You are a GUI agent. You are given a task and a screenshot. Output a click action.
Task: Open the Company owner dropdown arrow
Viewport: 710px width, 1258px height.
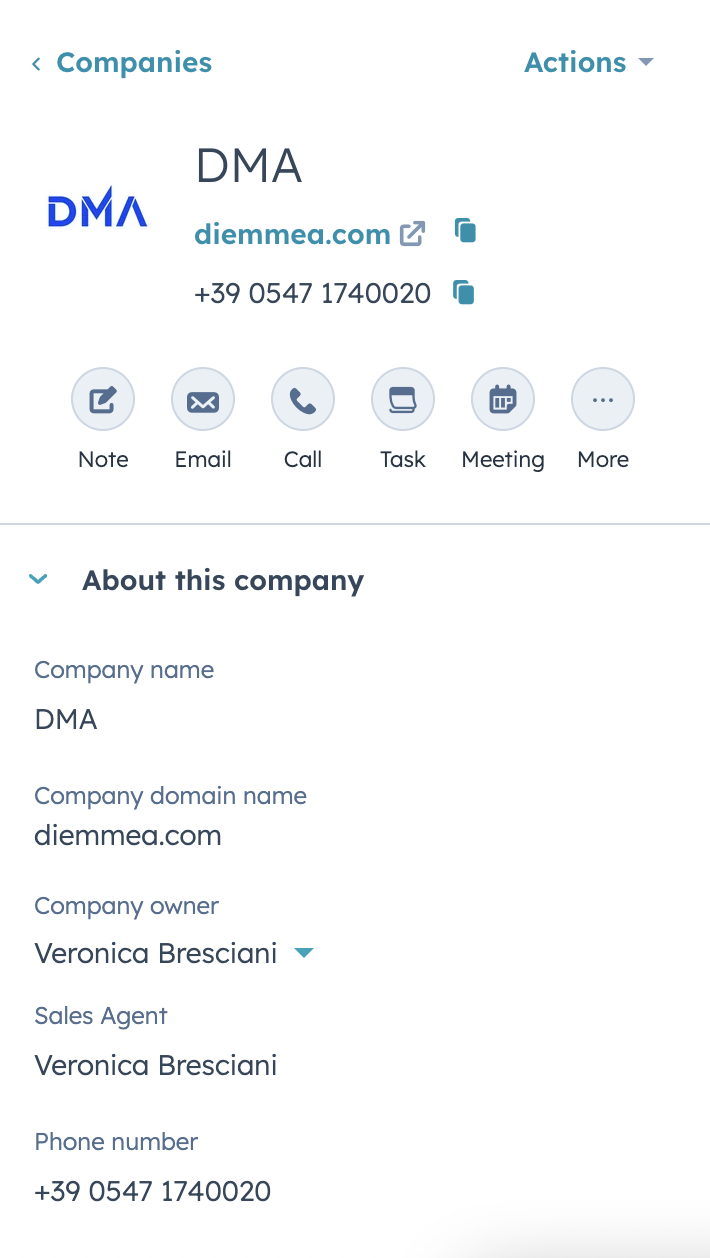304,953
